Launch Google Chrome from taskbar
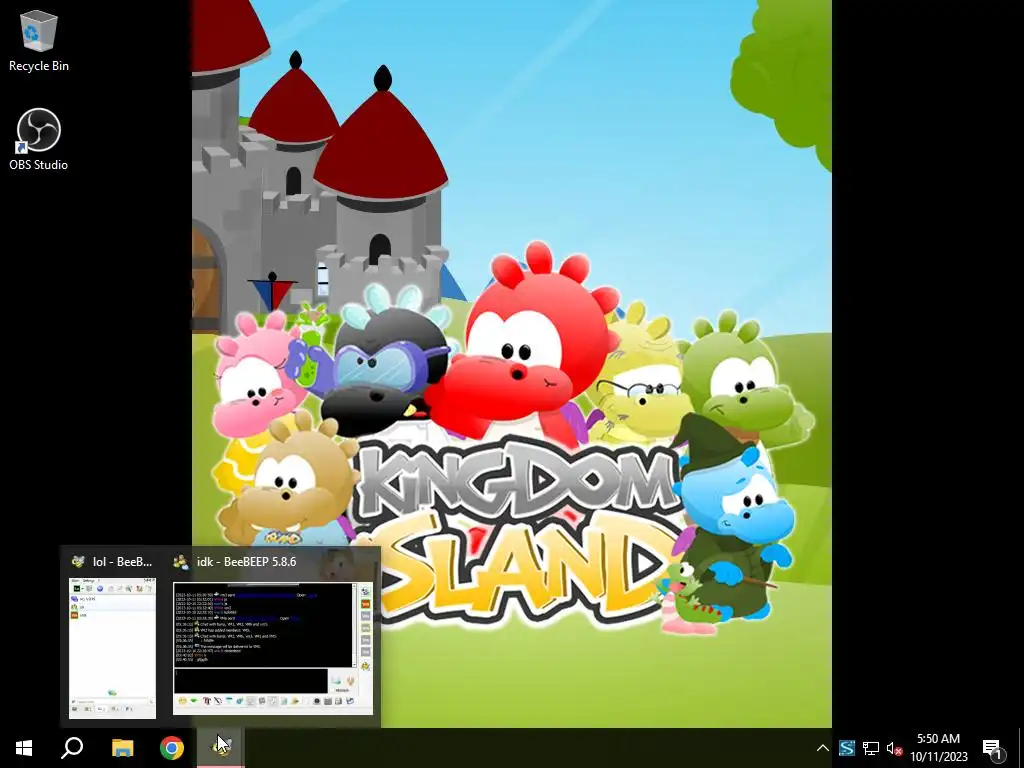 coord(172,748)
